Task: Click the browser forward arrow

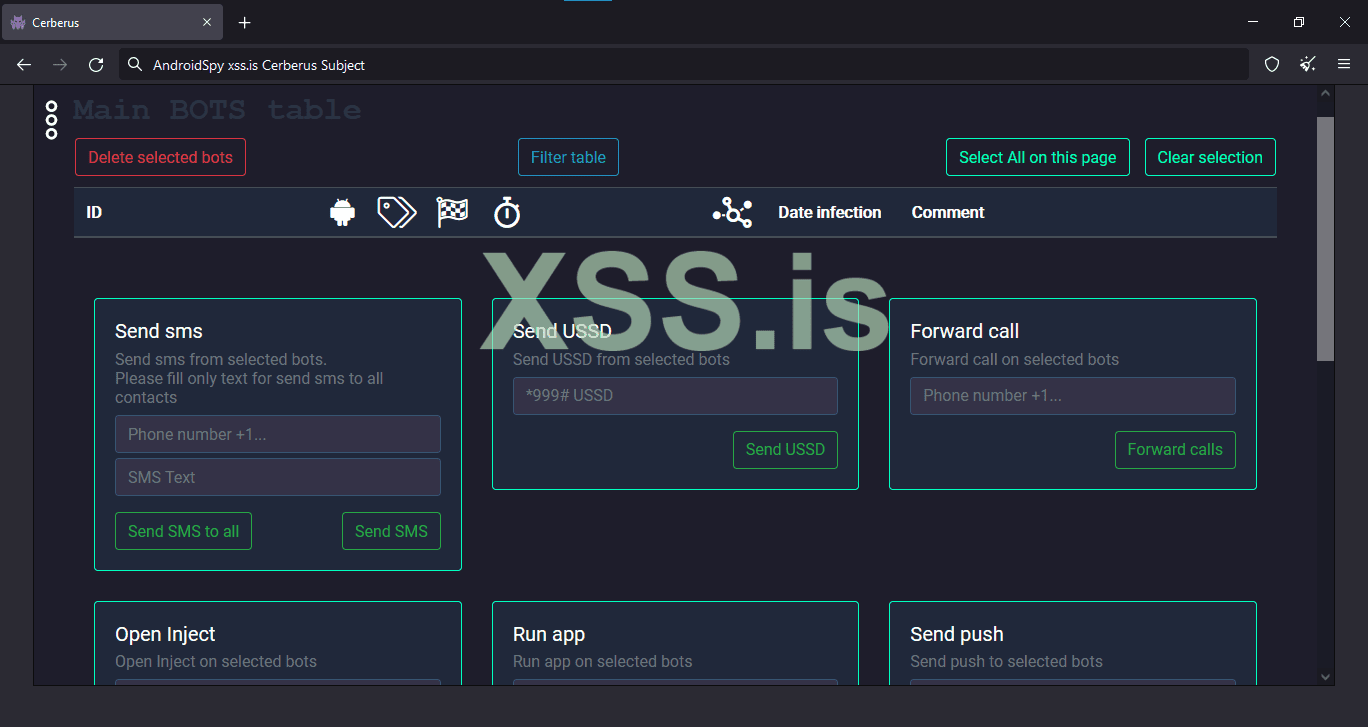Action: (x=60, y=65)
